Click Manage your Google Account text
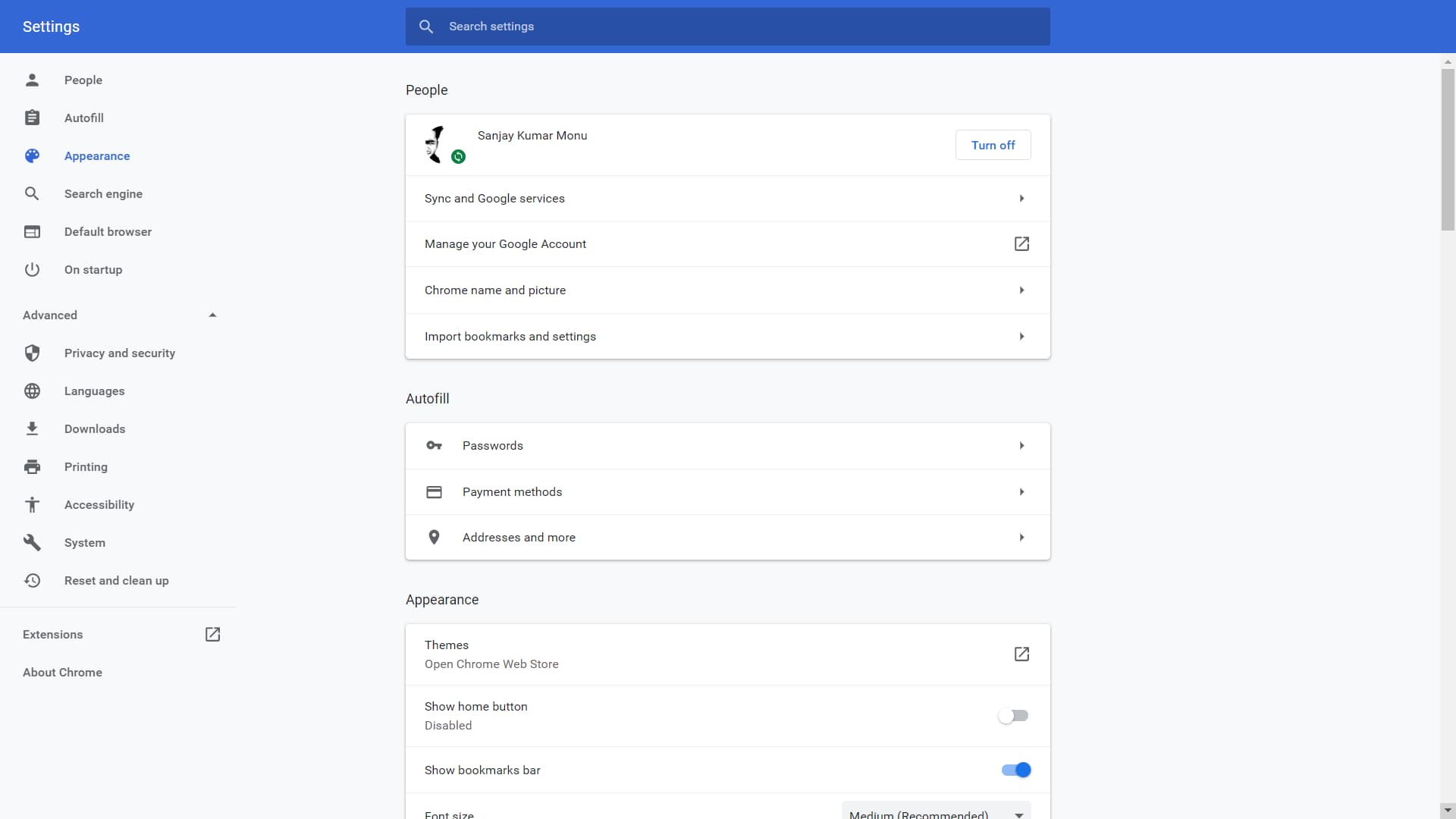Image resolution: width=1456 pixels, height=819 pixels. pyautogui.click(x=505, y=243)
